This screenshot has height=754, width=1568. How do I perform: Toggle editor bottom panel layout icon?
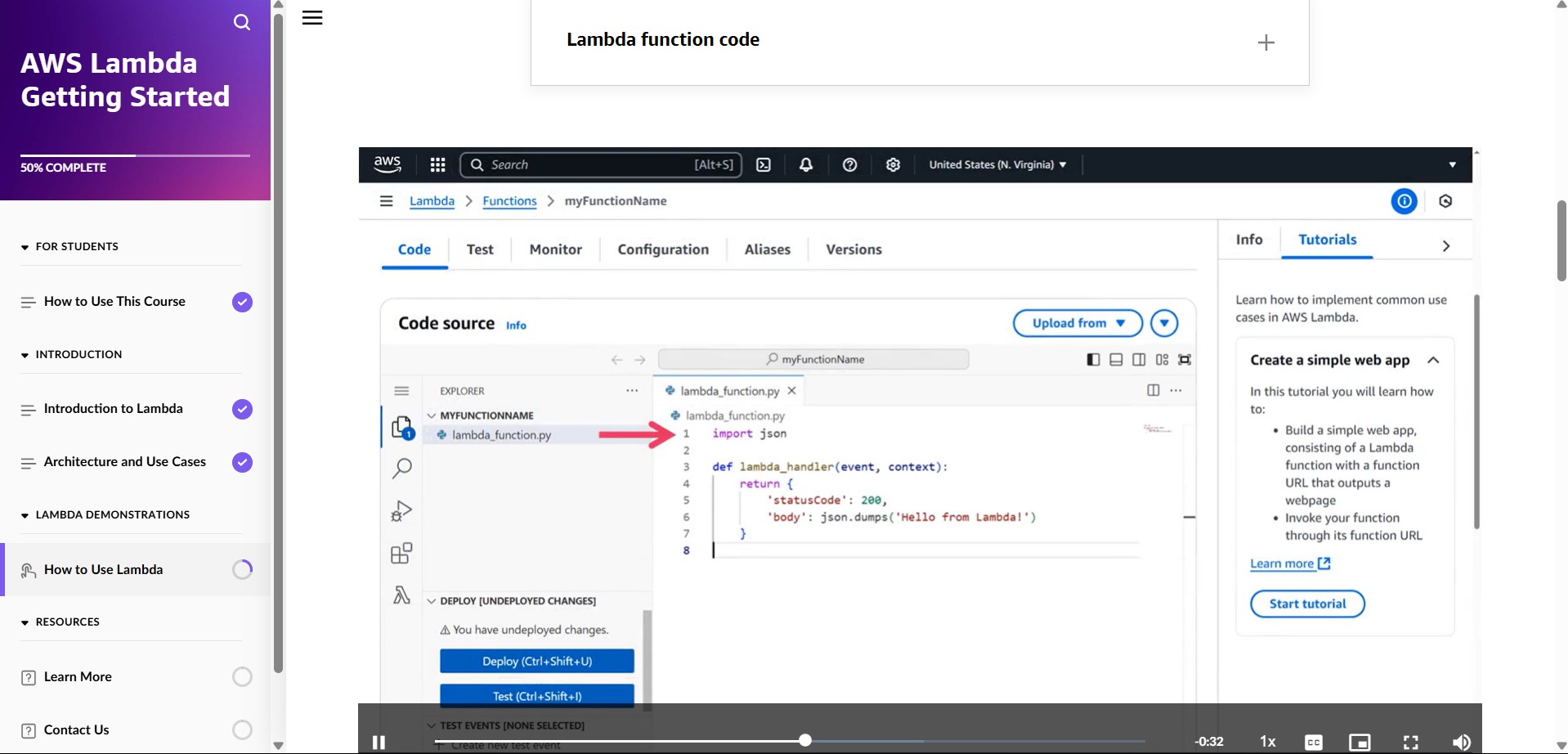pos(1116,360)
